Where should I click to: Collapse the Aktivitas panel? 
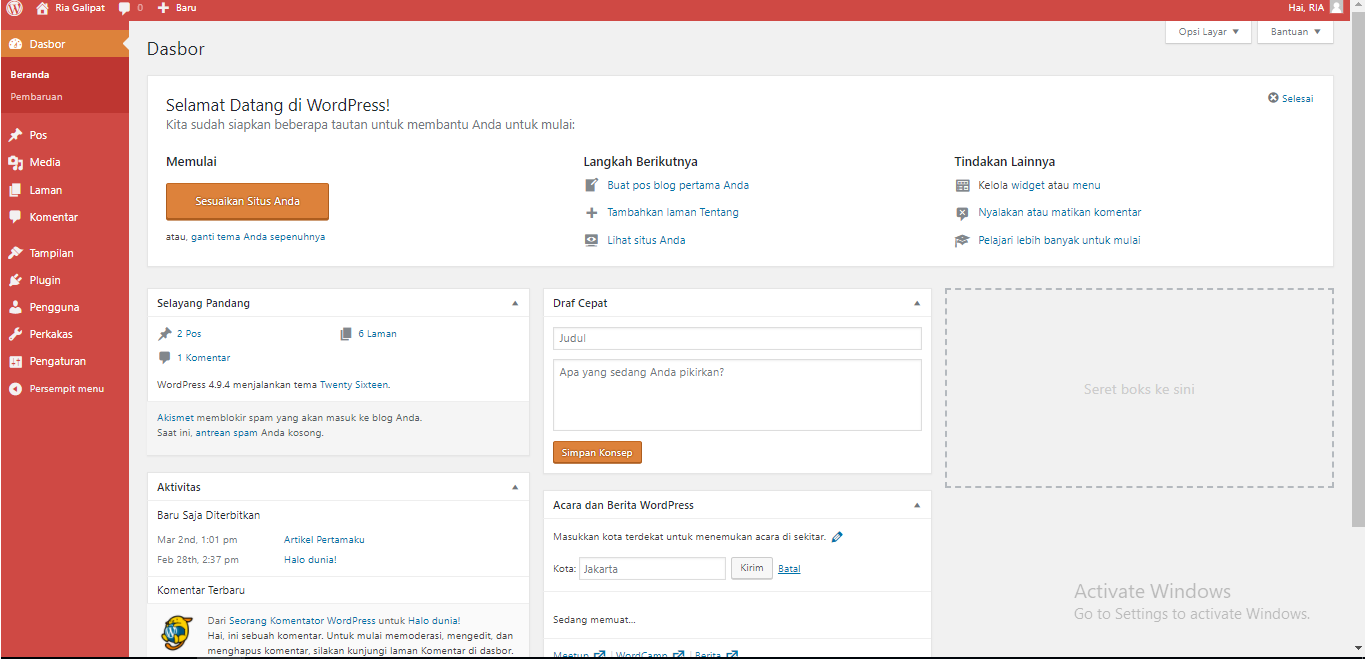[515, 487]
